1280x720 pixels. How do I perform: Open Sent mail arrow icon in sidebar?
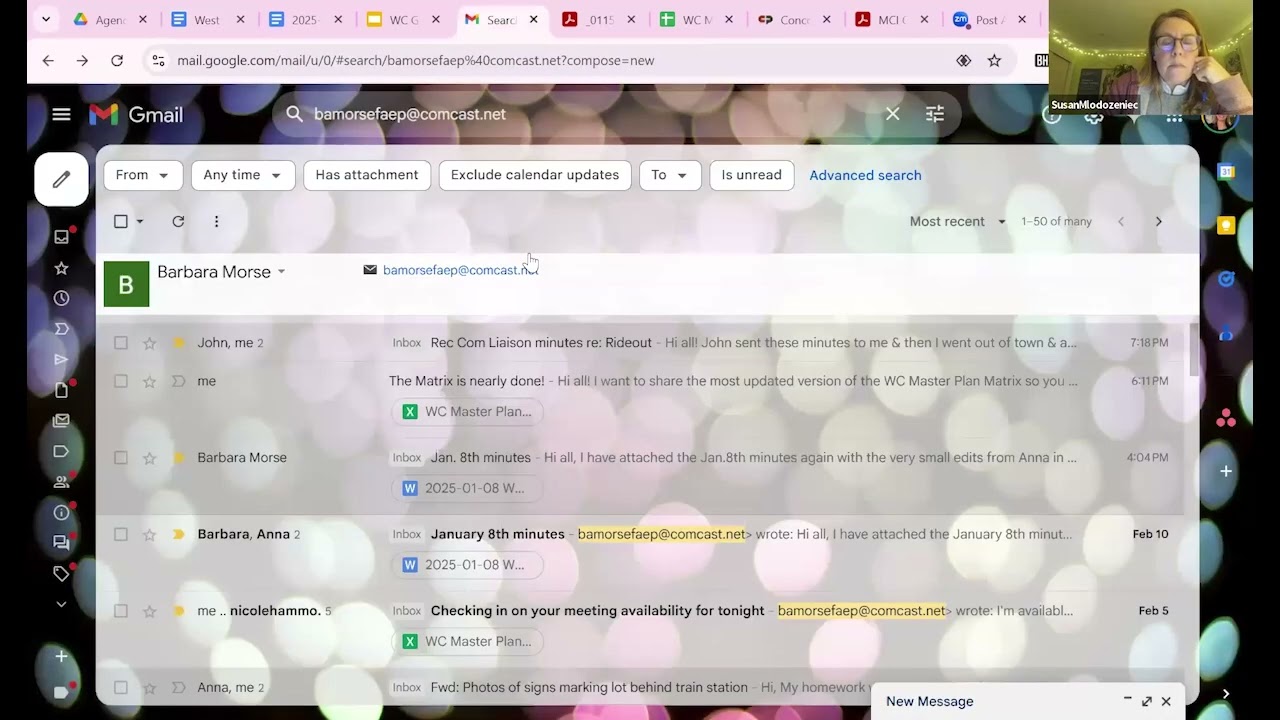[x=61, y=359]
